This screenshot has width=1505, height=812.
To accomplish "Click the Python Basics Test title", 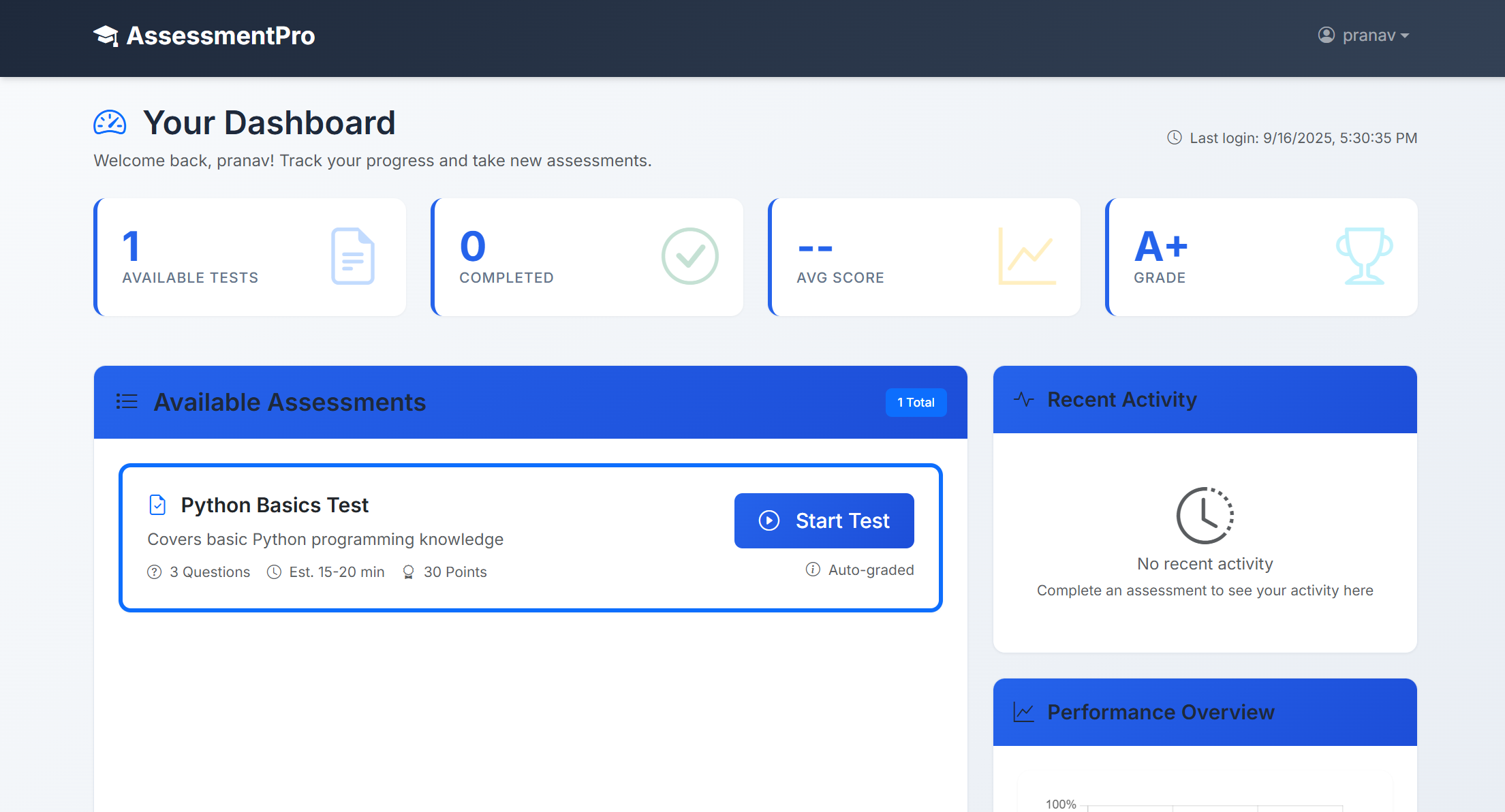I will click(x=275, y=505).
